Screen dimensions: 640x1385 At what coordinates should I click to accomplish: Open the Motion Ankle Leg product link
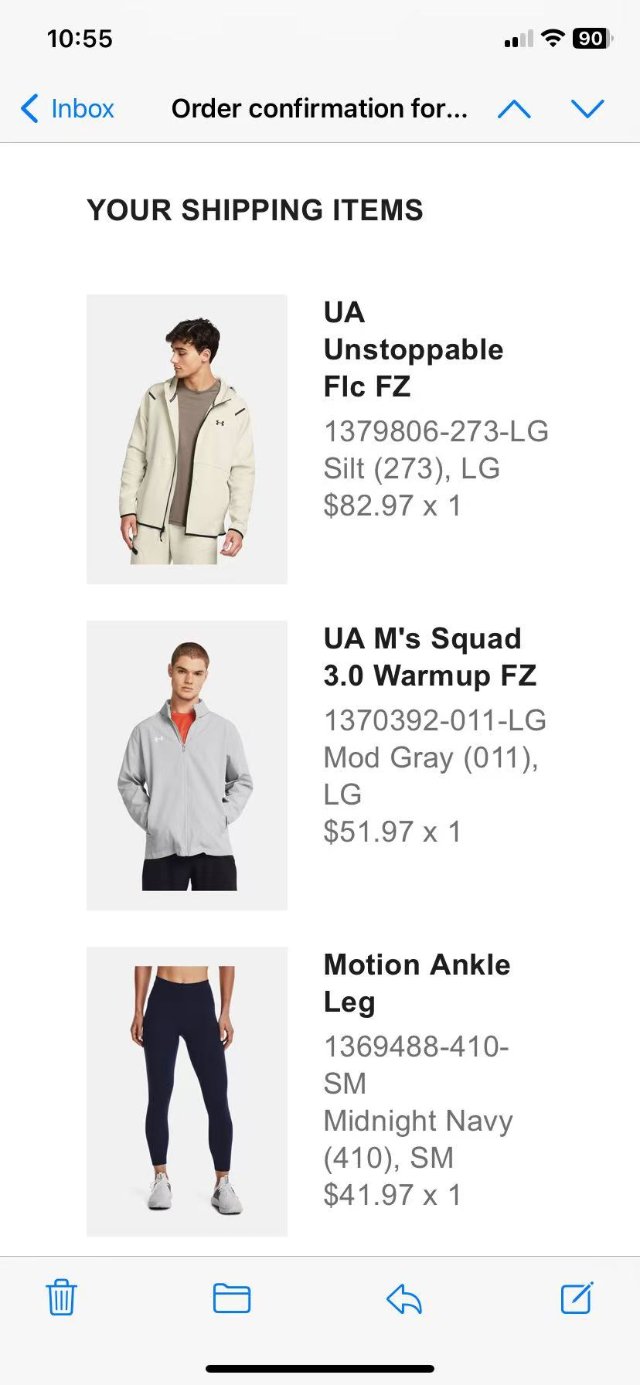(417, 983)
